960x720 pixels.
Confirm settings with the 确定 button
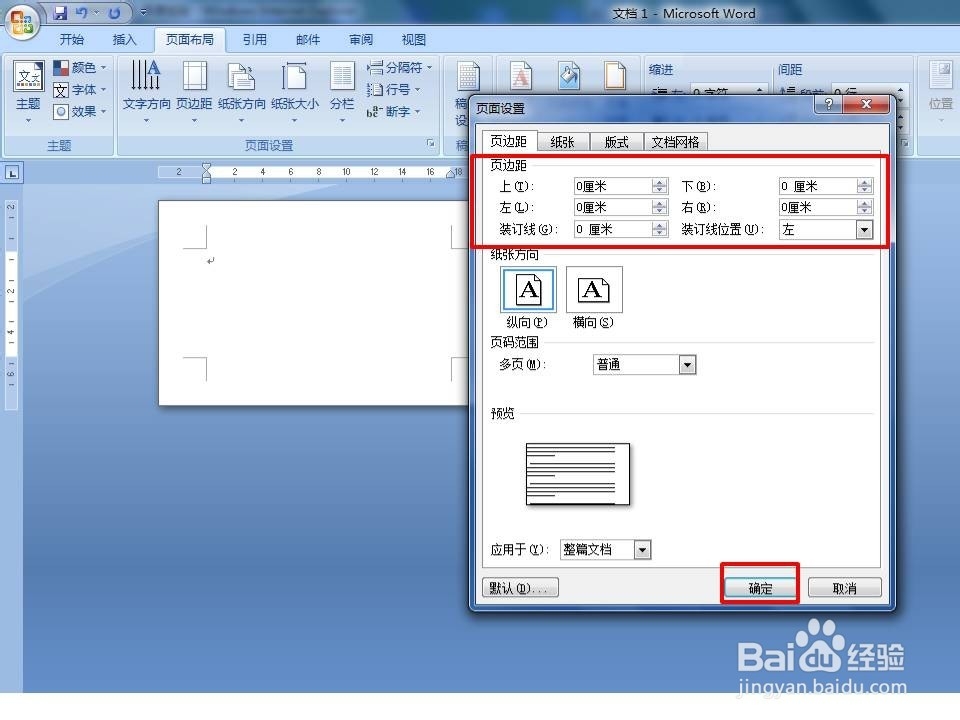(x=760, y=587)
